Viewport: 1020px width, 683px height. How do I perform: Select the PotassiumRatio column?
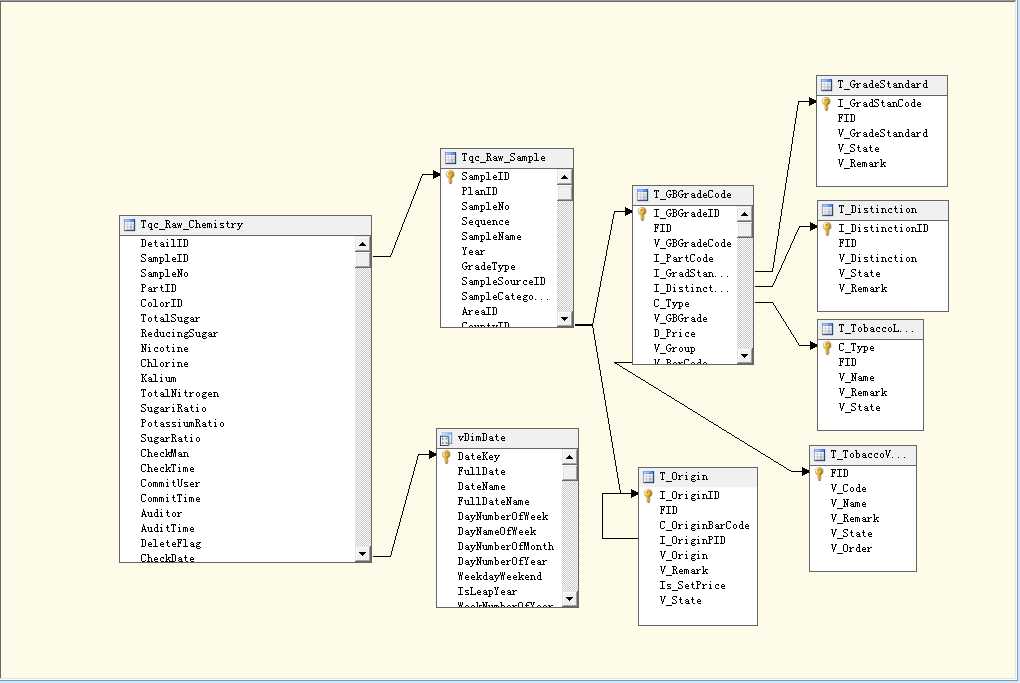coord(183,423)
